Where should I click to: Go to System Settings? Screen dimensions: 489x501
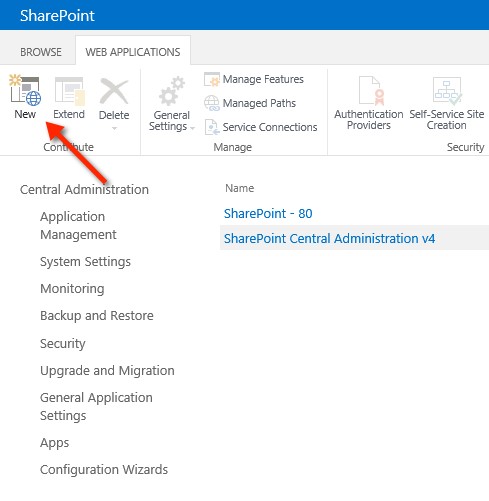click(x=85, y=262)
